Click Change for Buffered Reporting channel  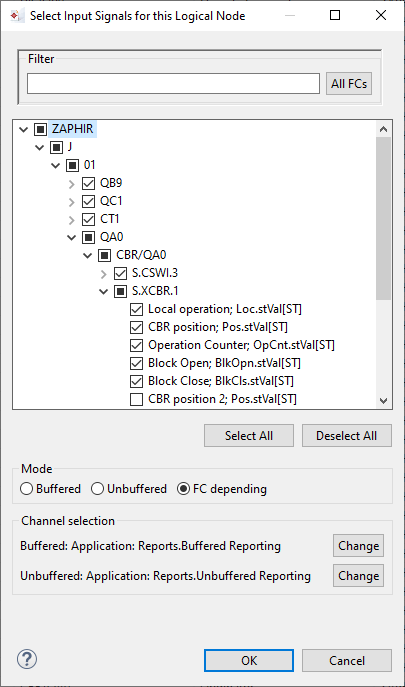(x=358, y=545)
